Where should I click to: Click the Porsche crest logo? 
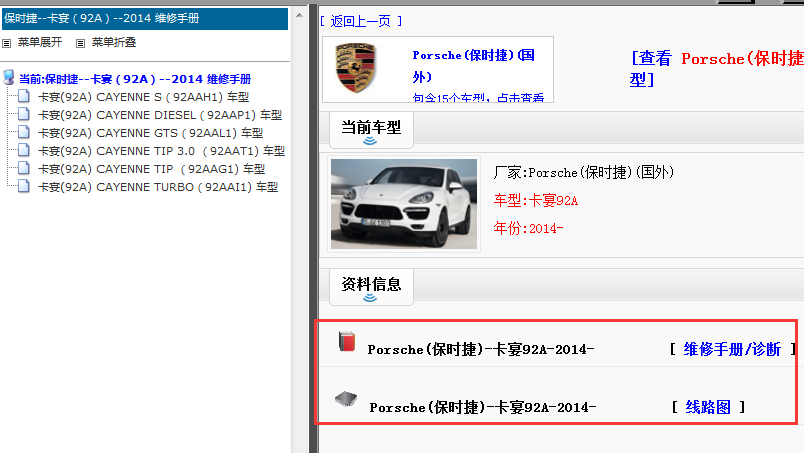tap(355, 68)
